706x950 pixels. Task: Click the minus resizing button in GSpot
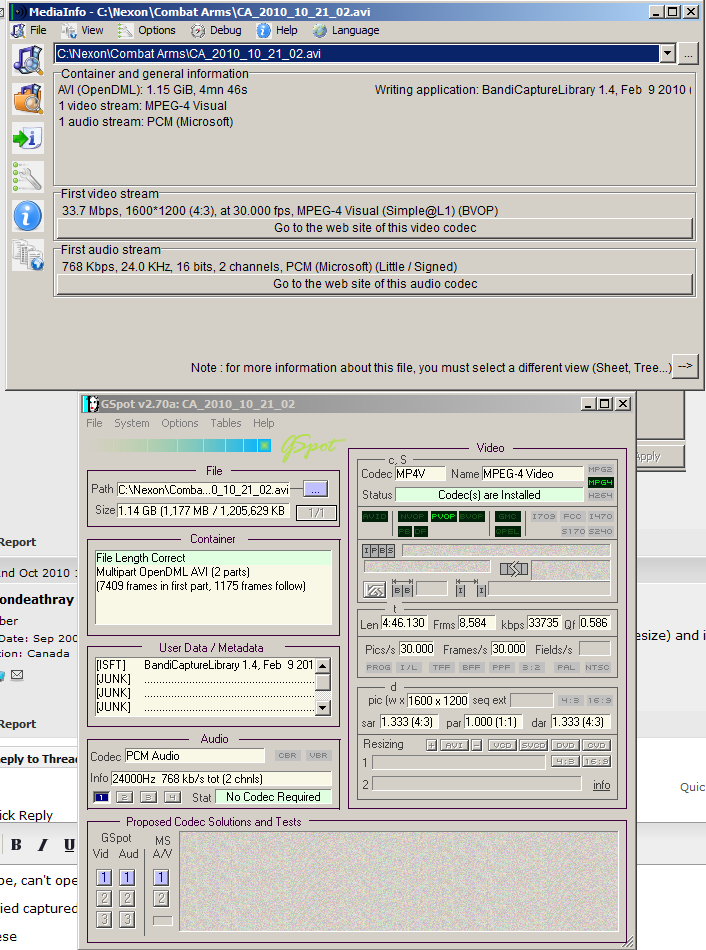477,745
